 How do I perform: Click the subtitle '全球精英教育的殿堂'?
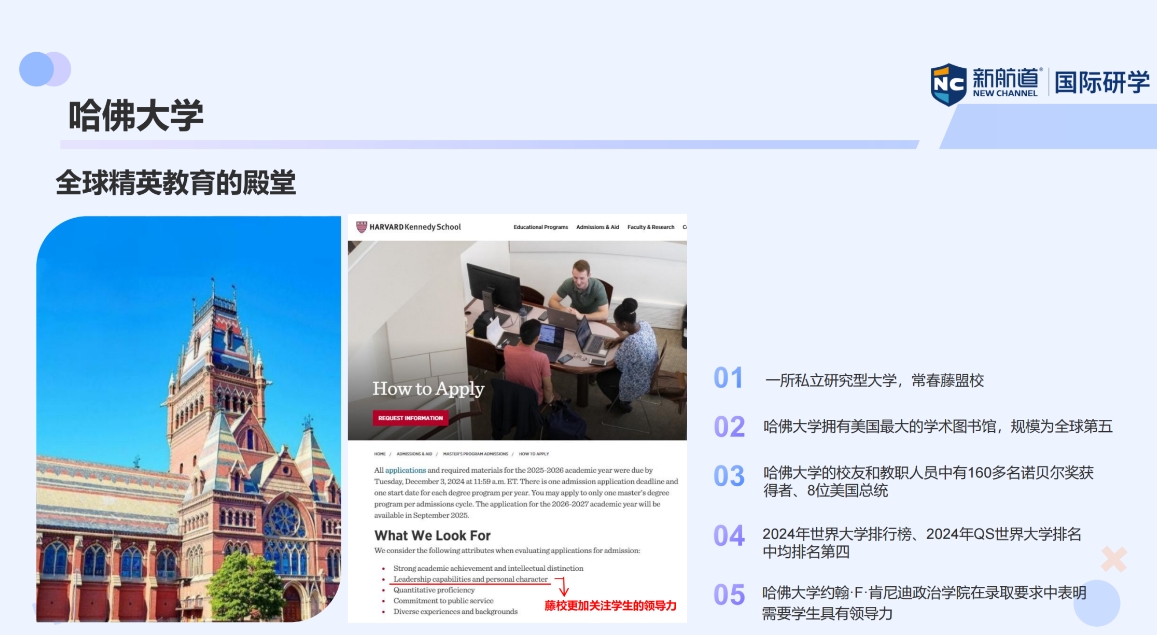pyautogui.click(x=176, y=183)
